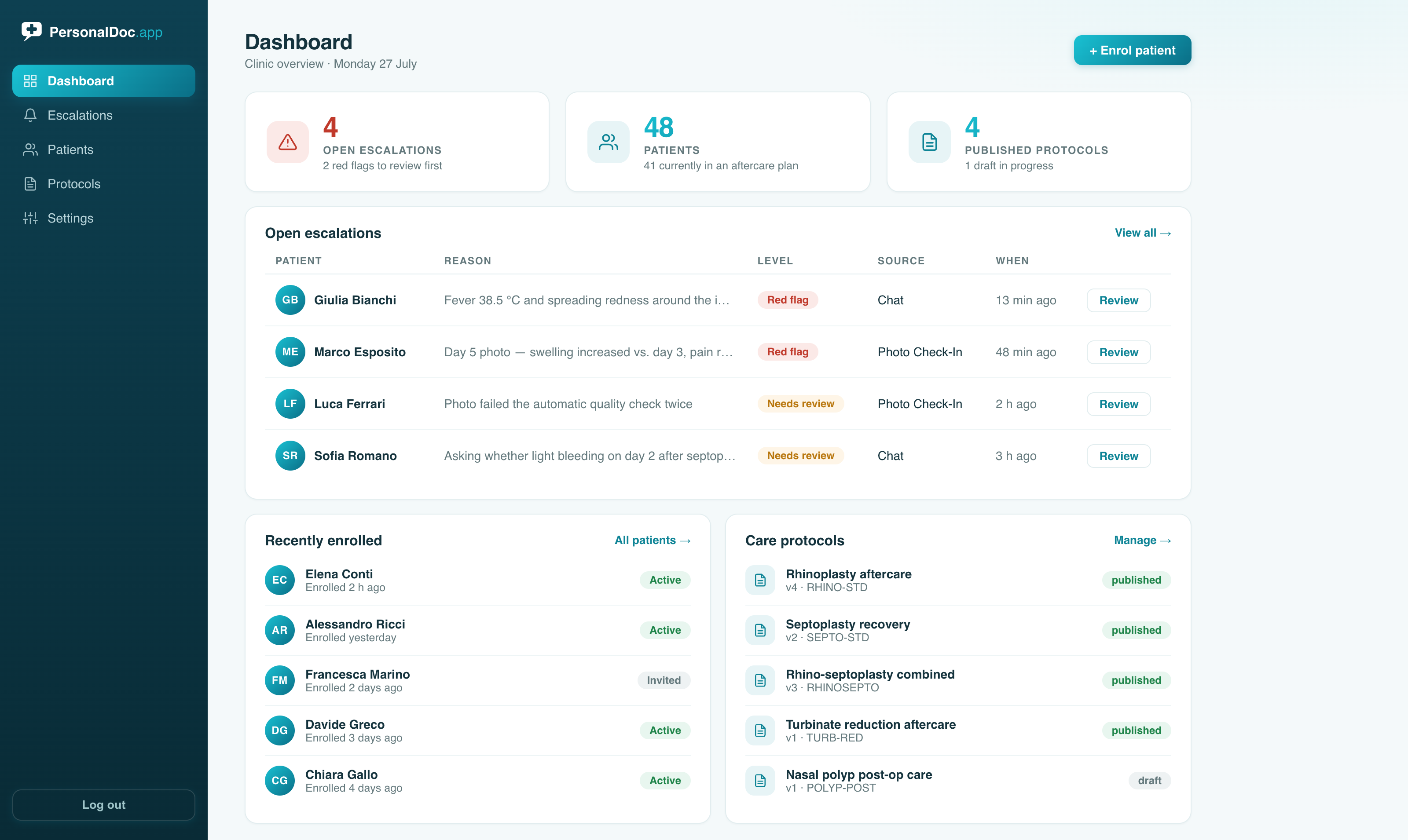Click the Septoplasty recovery document icon

(760, 630)
